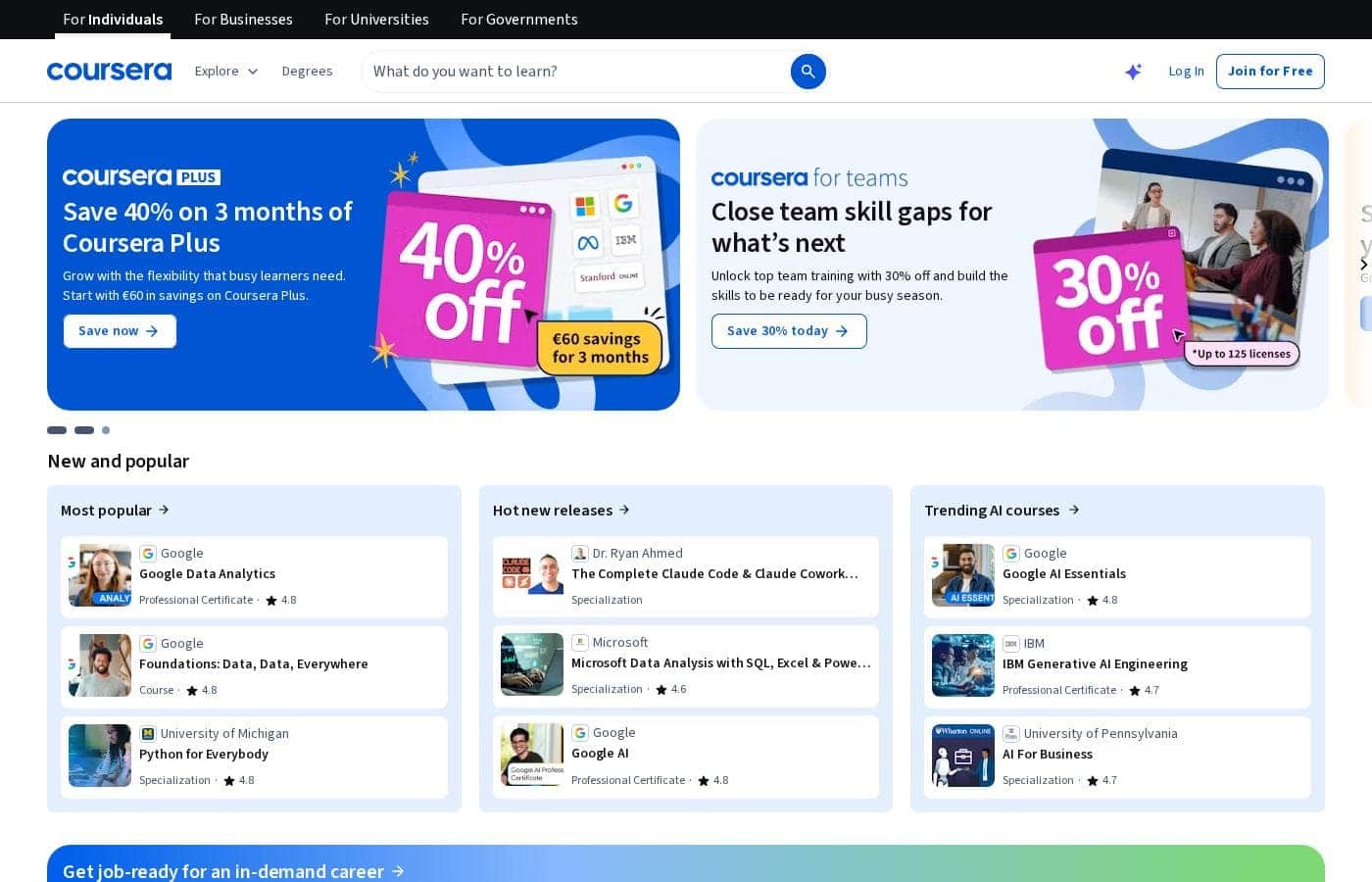Image resolution: width=1372 pixels, height=882 pixels.
Task: Open the Most popular section link
Action: pos(116,511)
